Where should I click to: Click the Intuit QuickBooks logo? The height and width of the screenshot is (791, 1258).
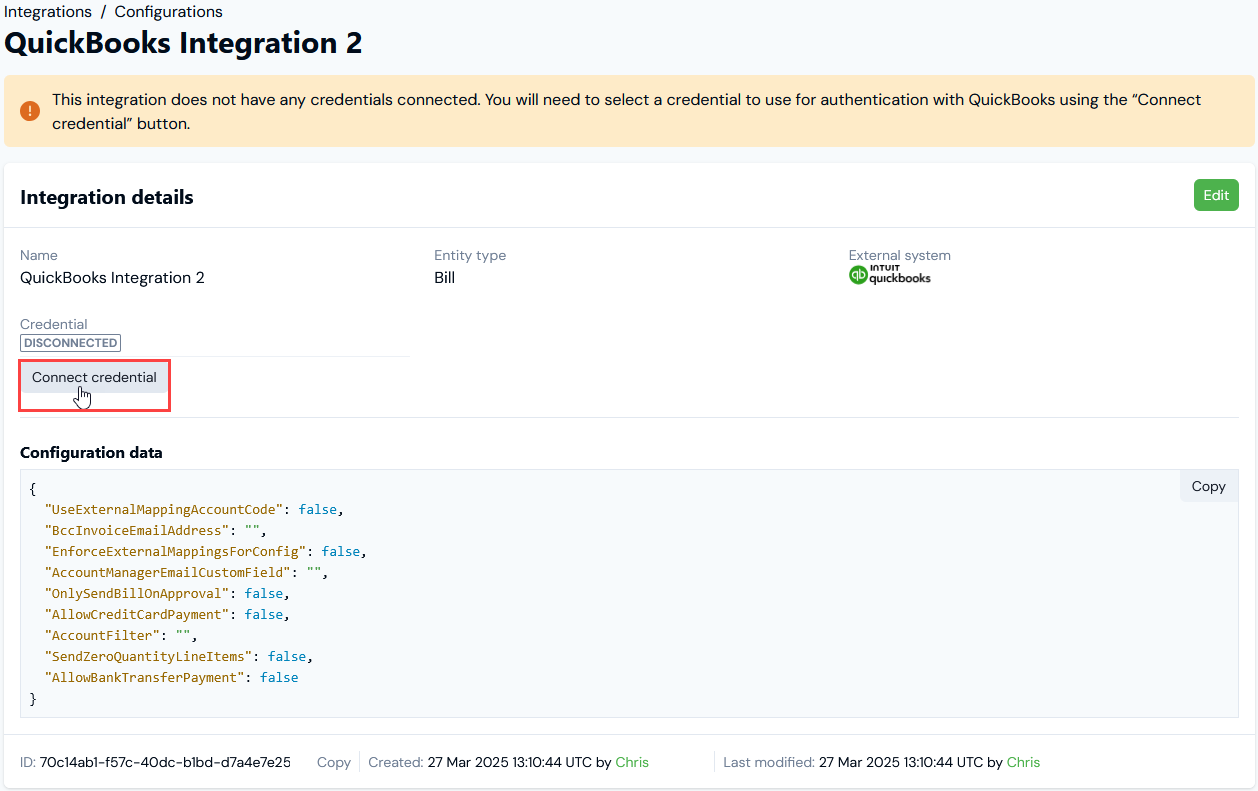click(890, 276)
